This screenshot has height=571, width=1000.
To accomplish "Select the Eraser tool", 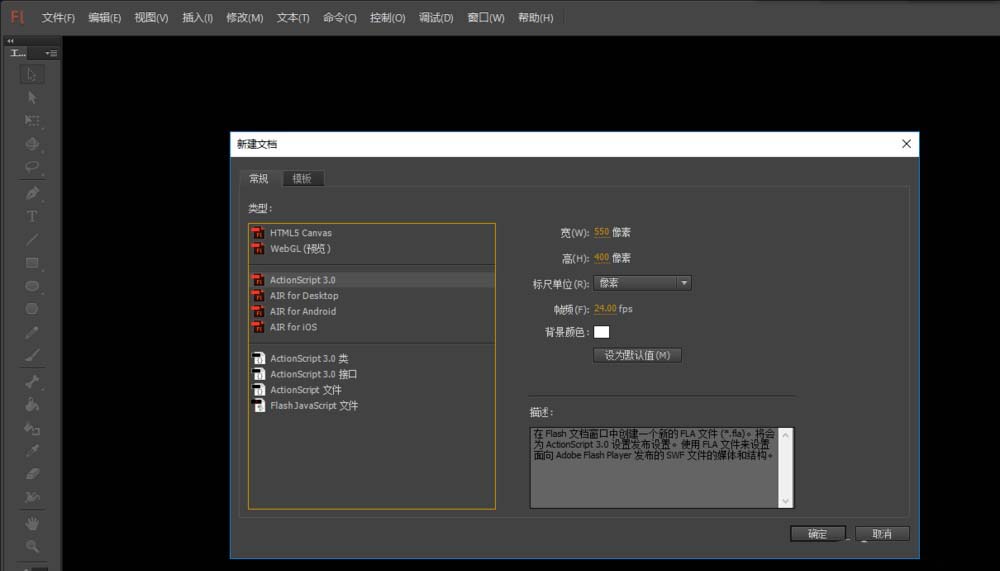I will [x=31, y=474].
